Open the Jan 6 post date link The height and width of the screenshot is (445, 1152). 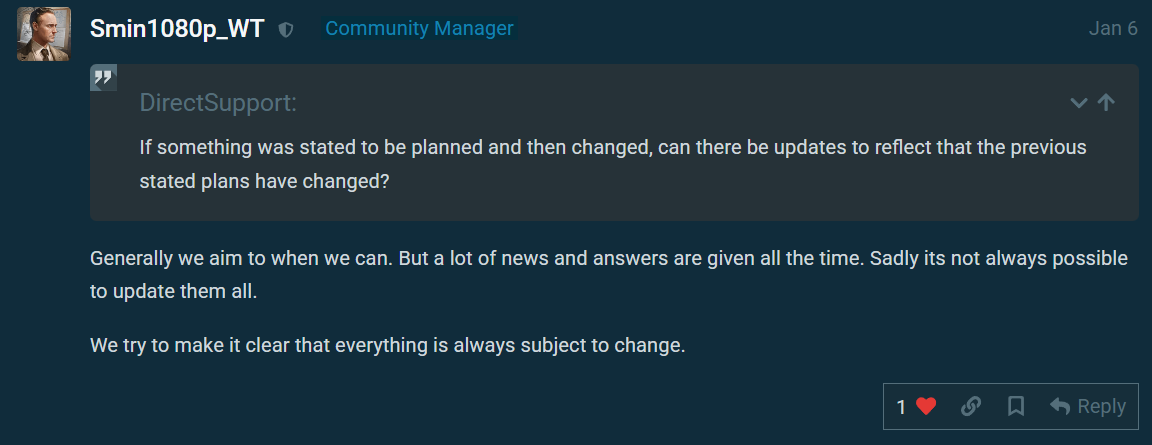pyautogui.click(x=1112, y=29)
